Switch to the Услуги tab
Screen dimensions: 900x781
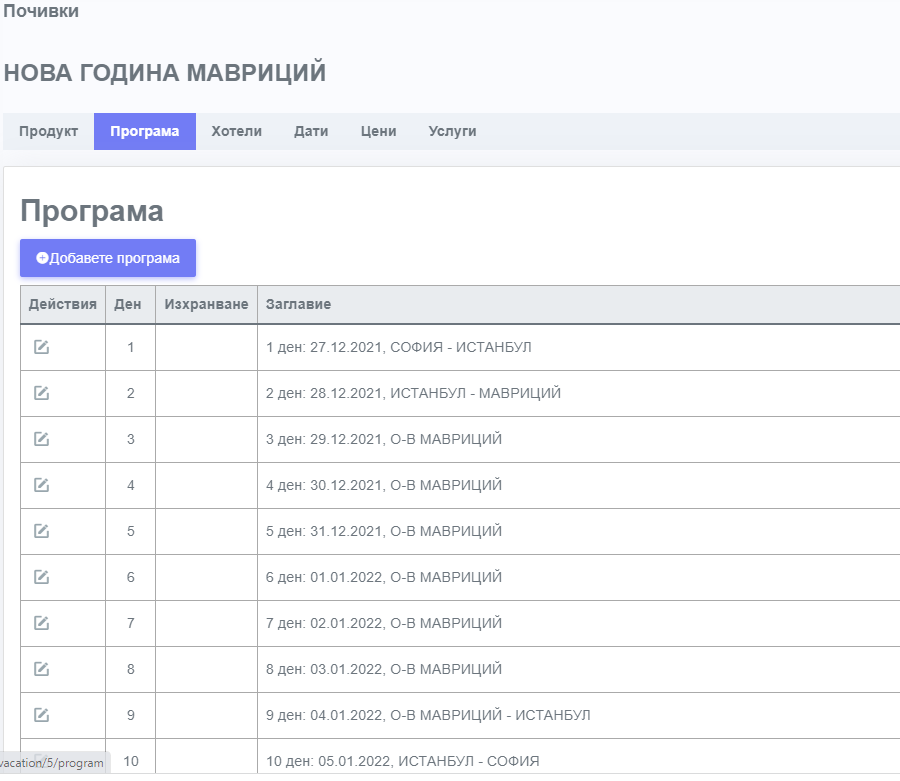point(452,131)
